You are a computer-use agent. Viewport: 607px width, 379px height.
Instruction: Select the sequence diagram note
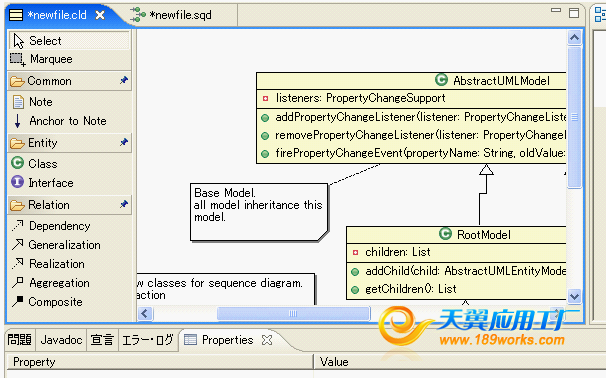(x=226, y=289)
